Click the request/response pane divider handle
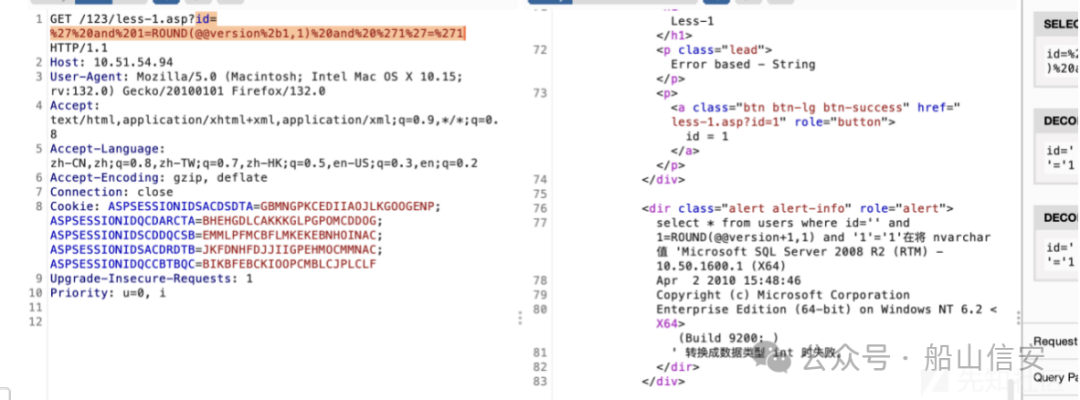 pyautogui.click(x=520, y=317)
